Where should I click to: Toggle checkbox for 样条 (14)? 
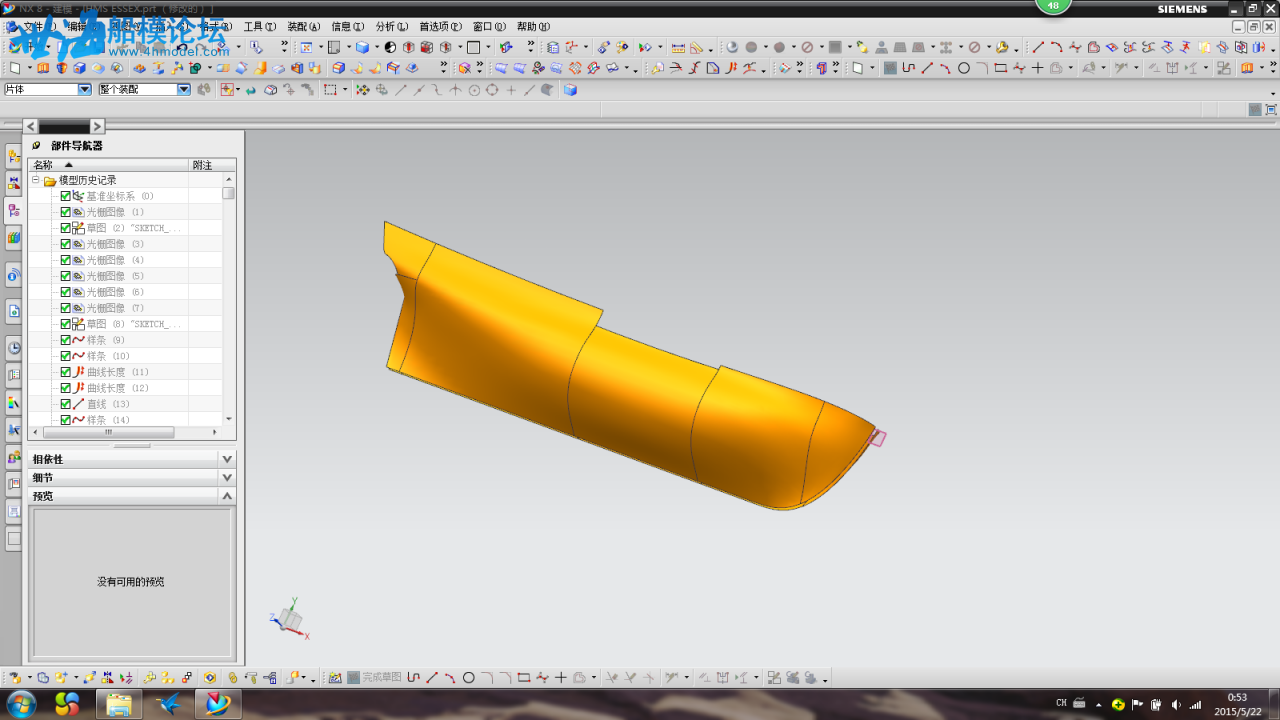[x=66, y=420]
